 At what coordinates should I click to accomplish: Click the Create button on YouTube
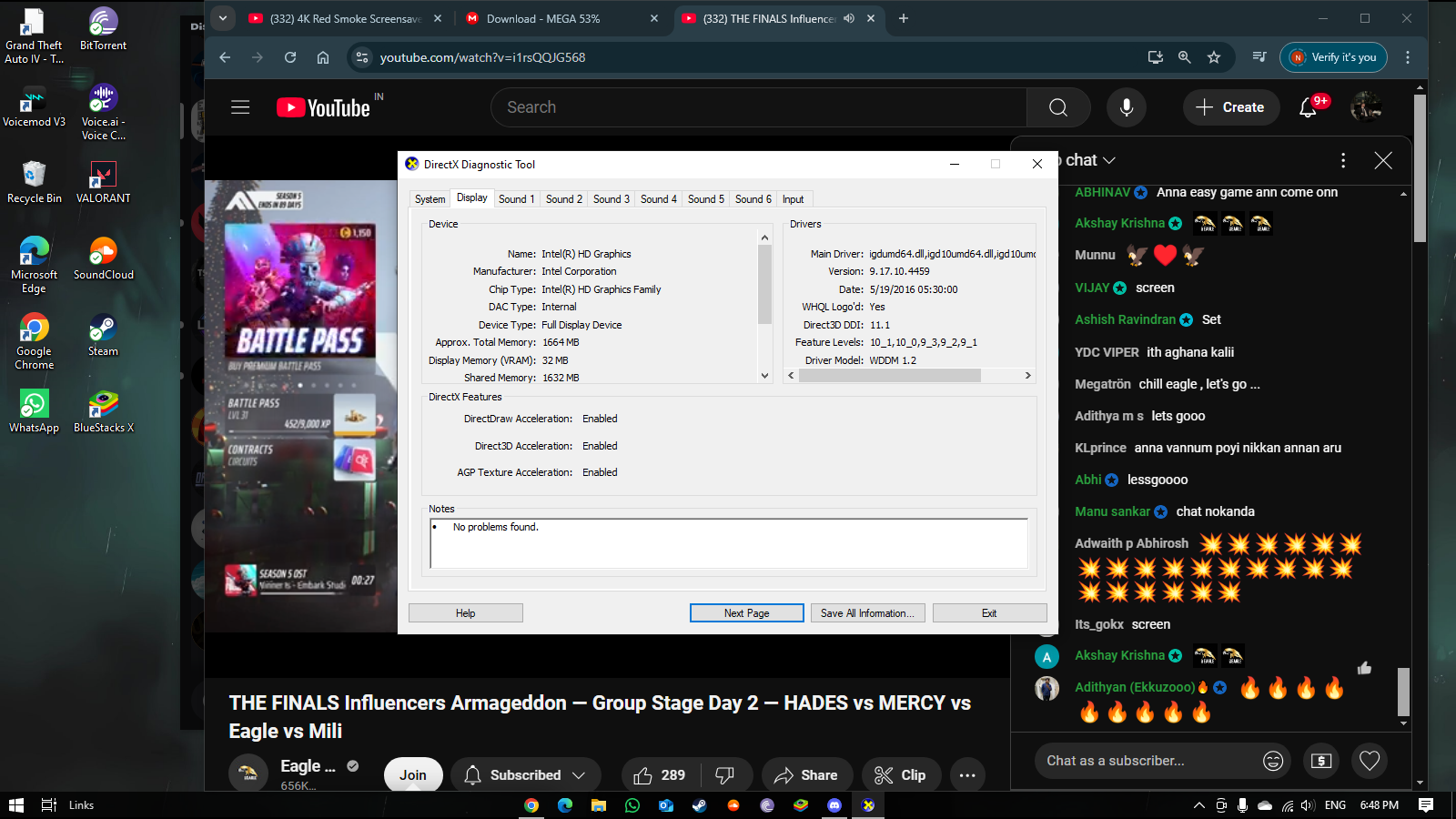pos(1230,107)
